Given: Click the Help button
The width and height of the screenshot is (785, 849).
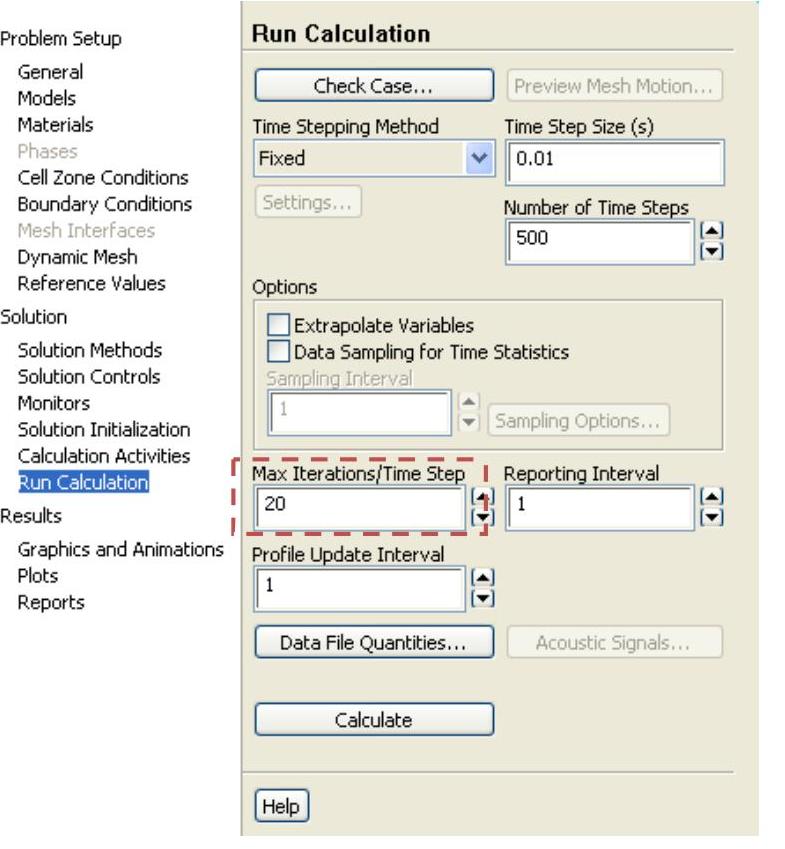Looking at the screenshot, I should pyautogui.click(x=281, y=807).
